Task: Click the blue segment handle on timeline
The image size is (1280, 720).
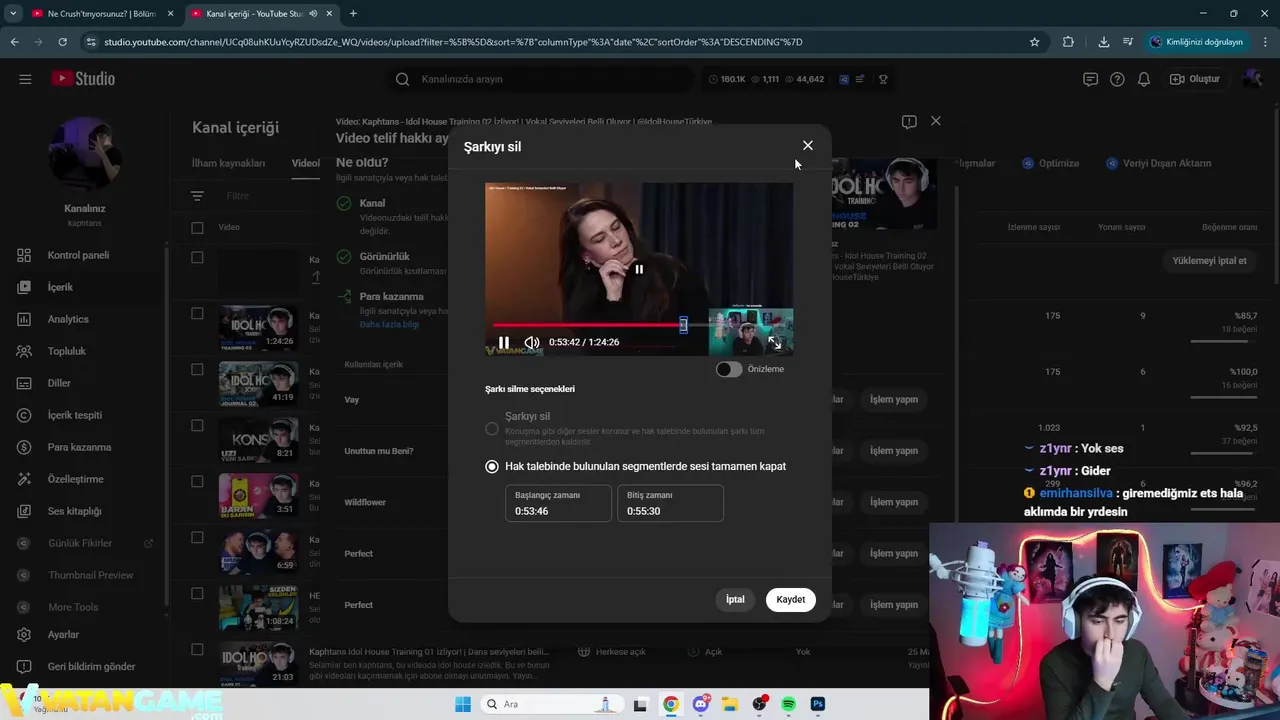Action: [x=683, y=325]
